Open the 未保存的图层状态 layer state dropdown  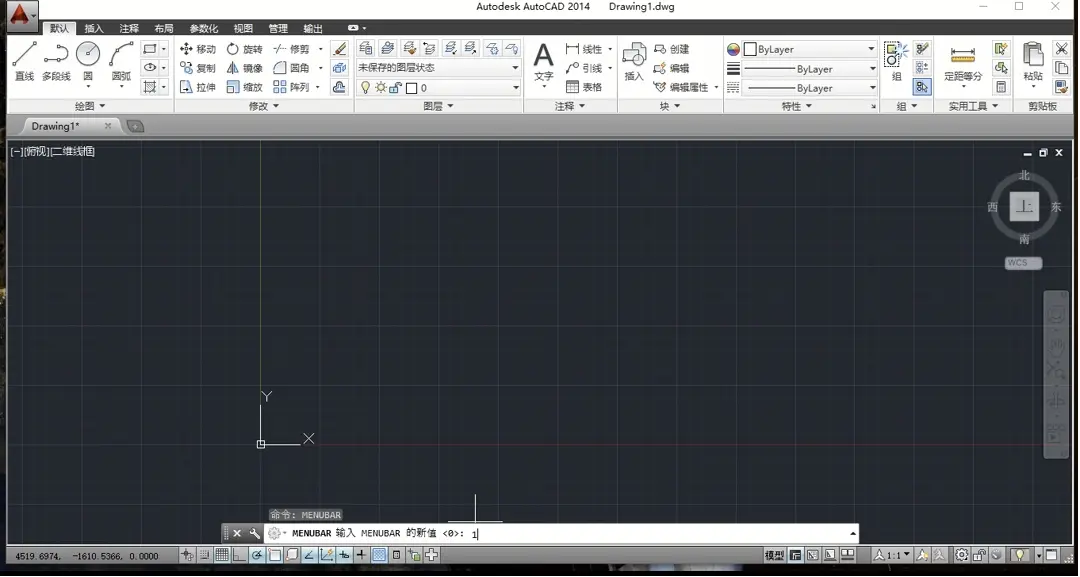click(438, 67)
